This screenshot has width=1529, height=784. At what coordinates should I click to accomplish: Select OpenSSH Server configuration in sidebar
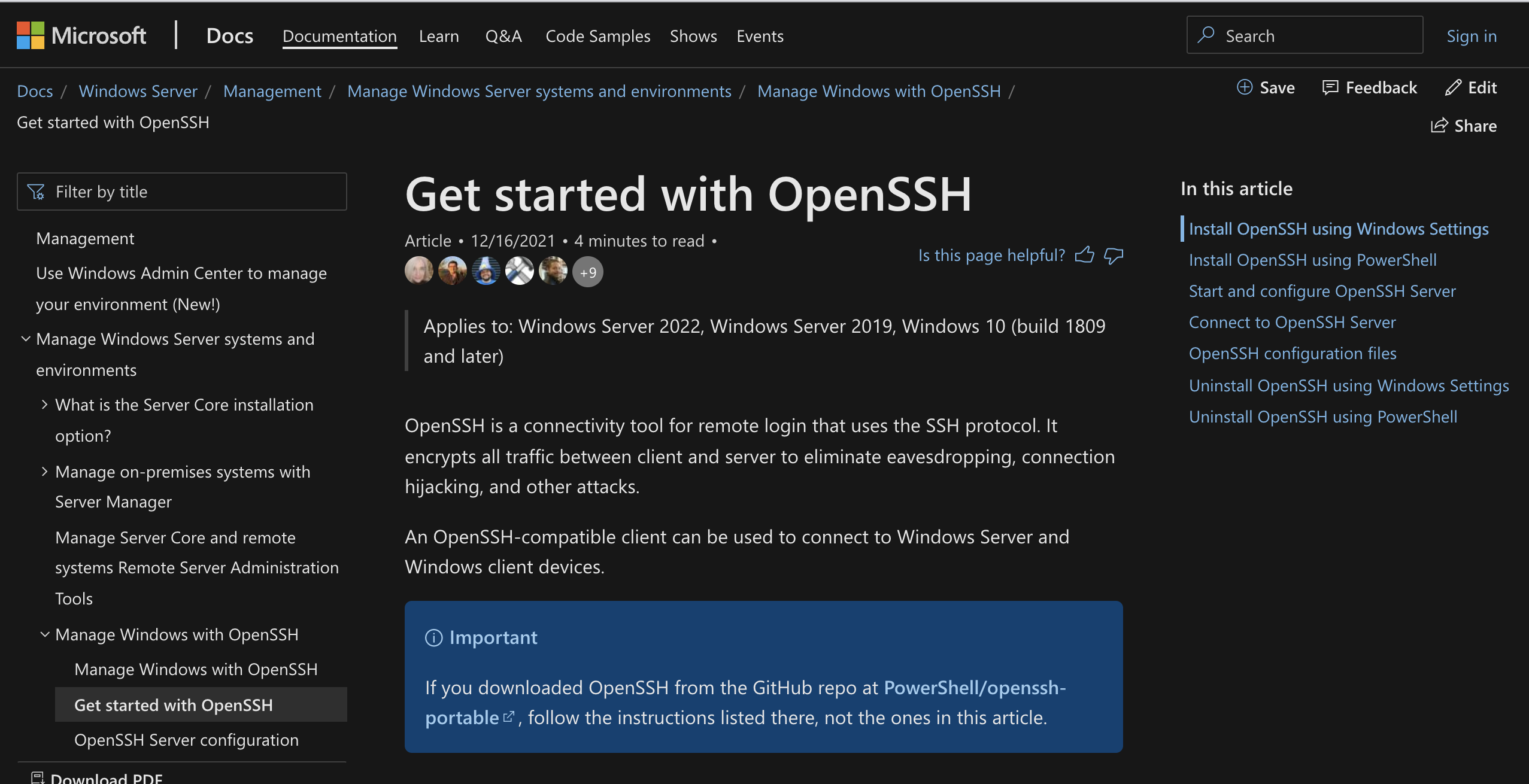(x=186, y=740)
